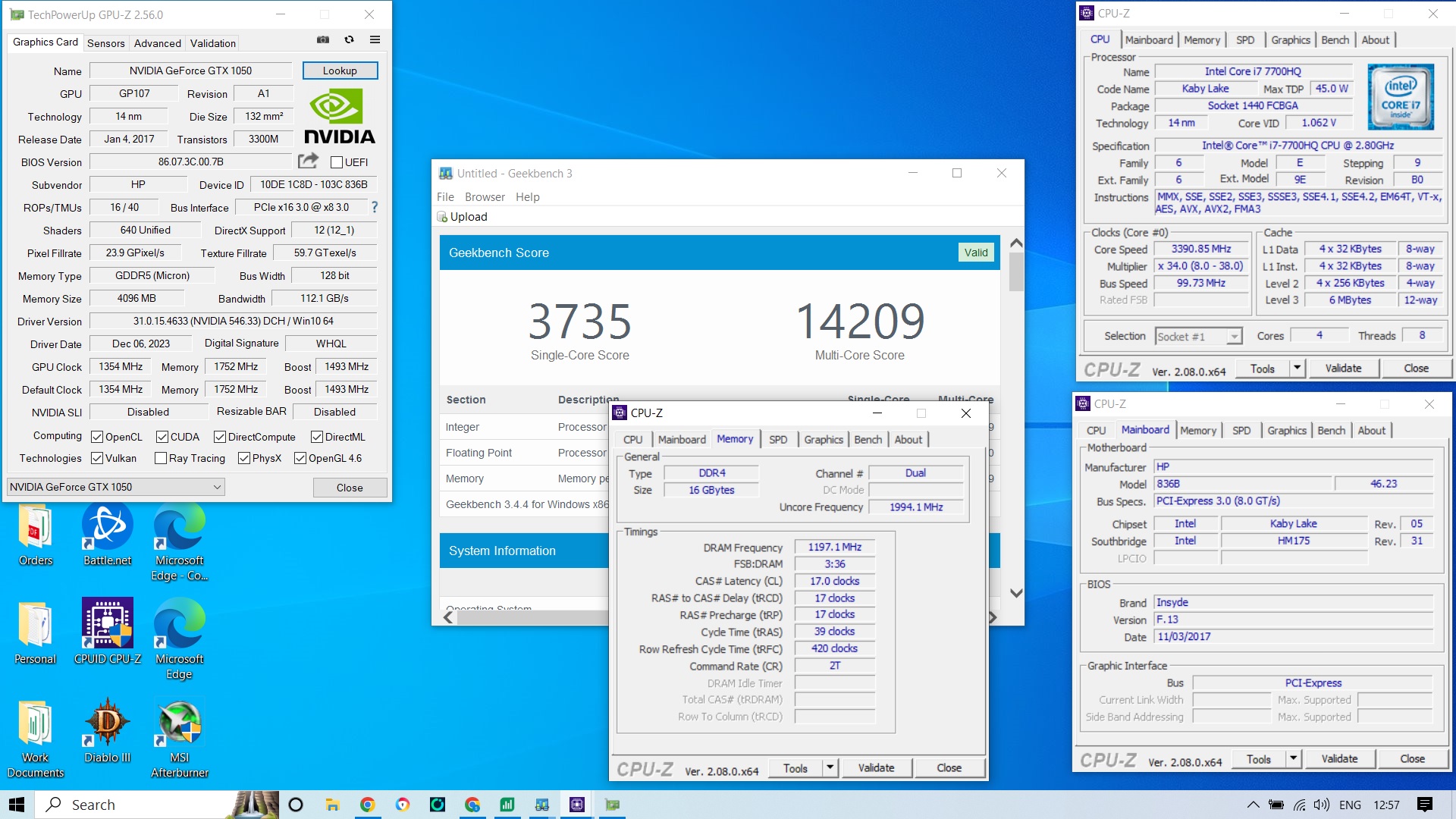
Task: Switch to Bench tab in top CPU-Z window
Action: click(1335, 40)
